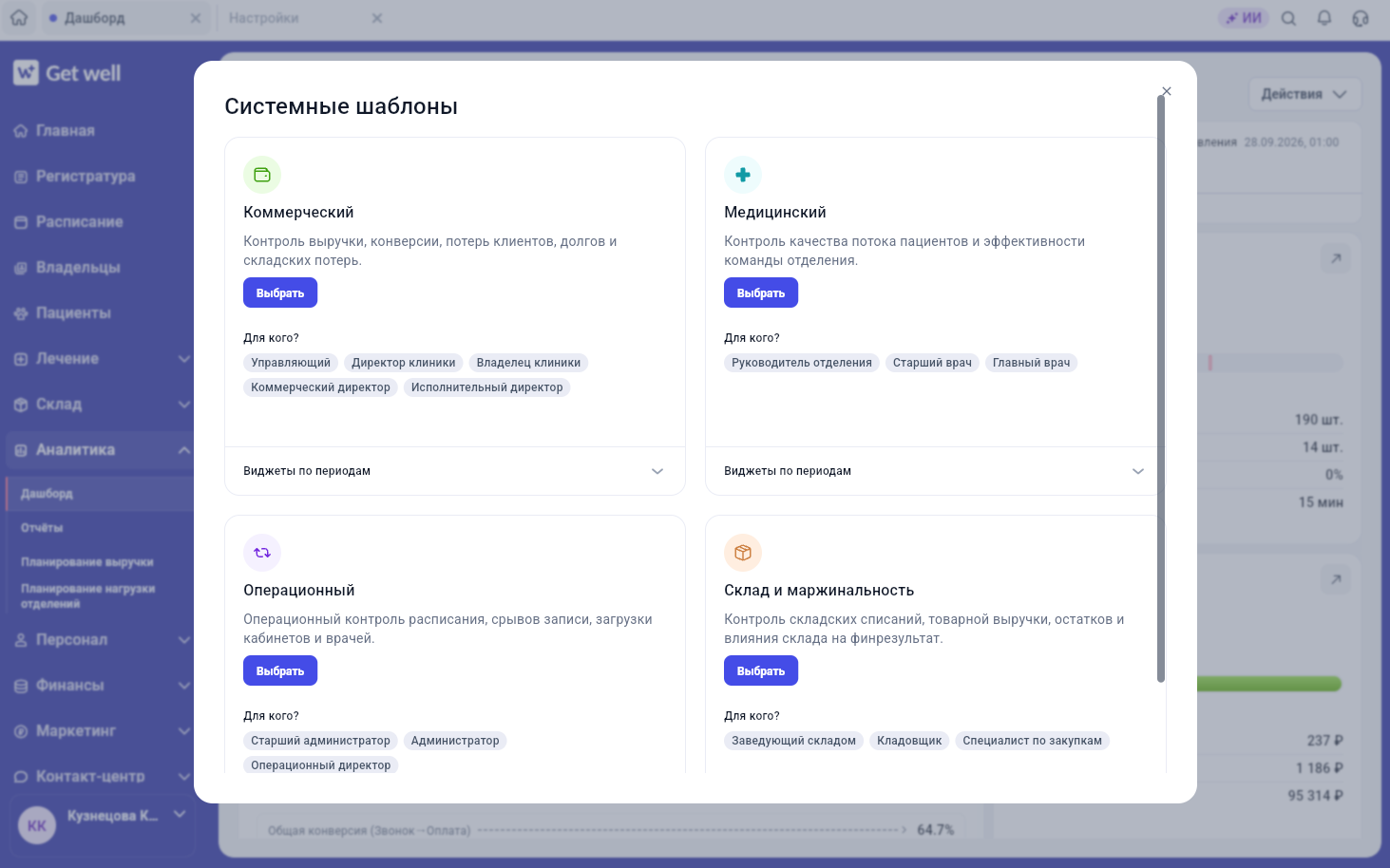
Task: Click the box icon on Склад и маржинальность card
Action: (x=743, y=553)
